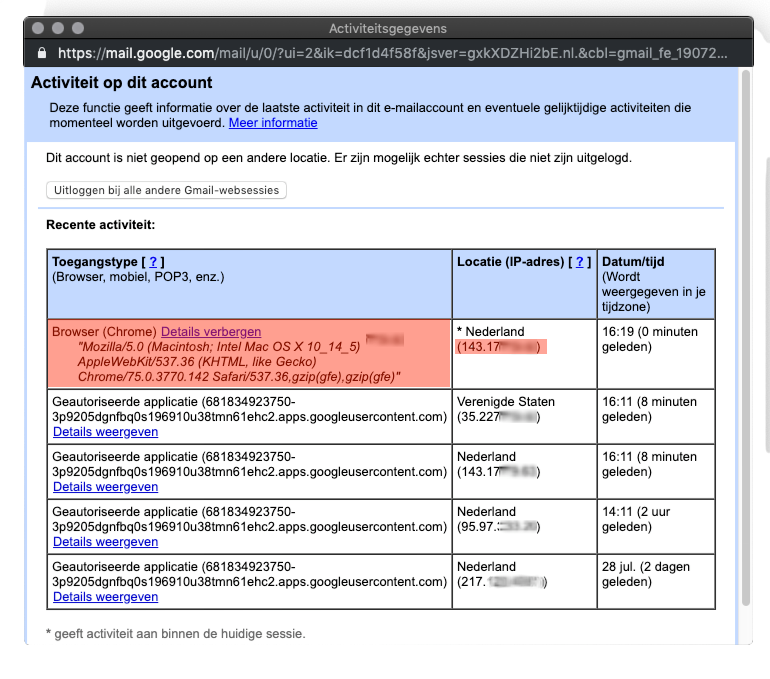Open the Meer informatie link

[x=273, y=123]
